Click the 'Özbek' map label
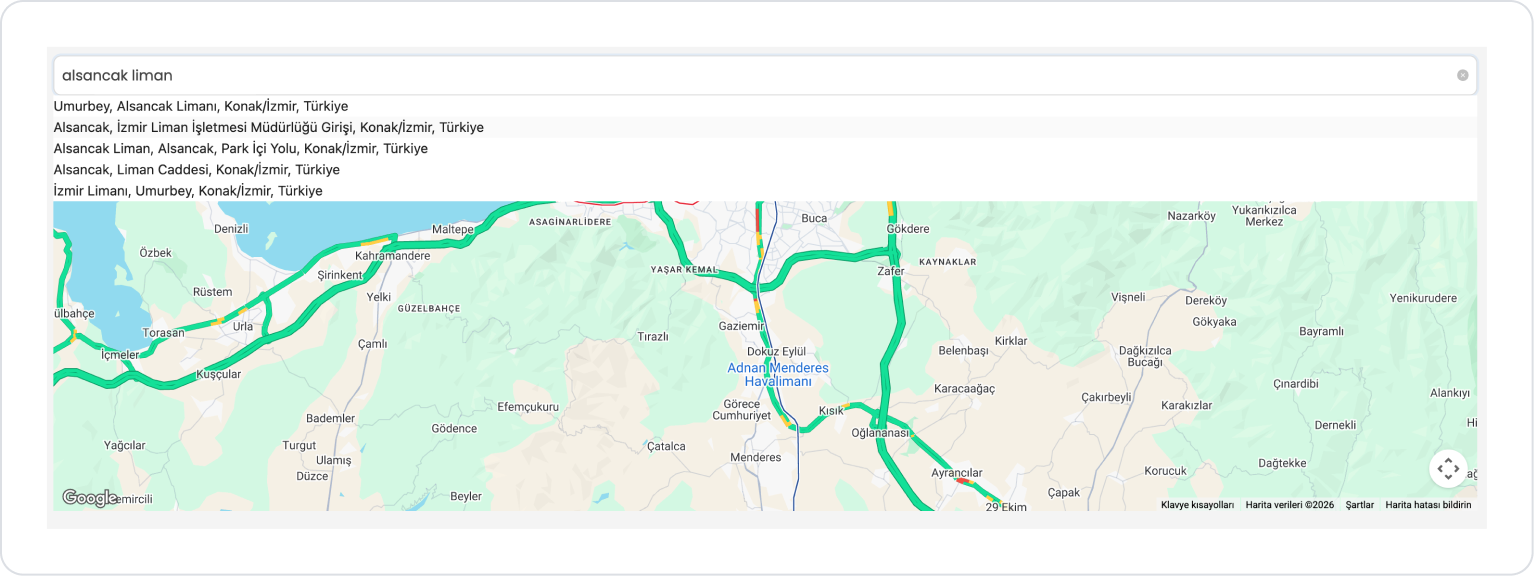 [155, 252]
